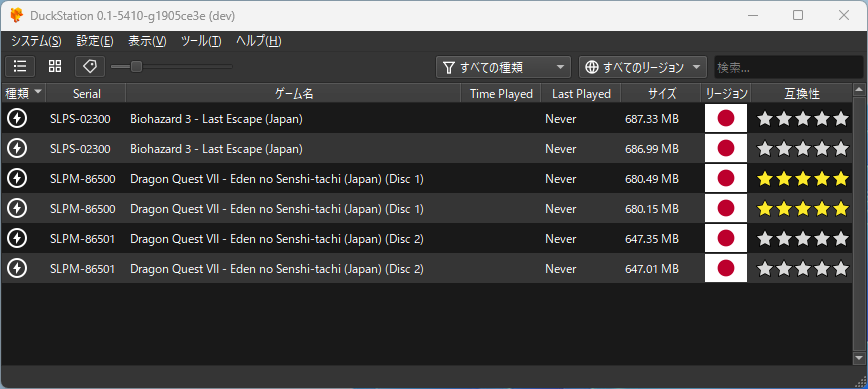Click the grey star rating in the 686.99 MB row

coord(803,148)
